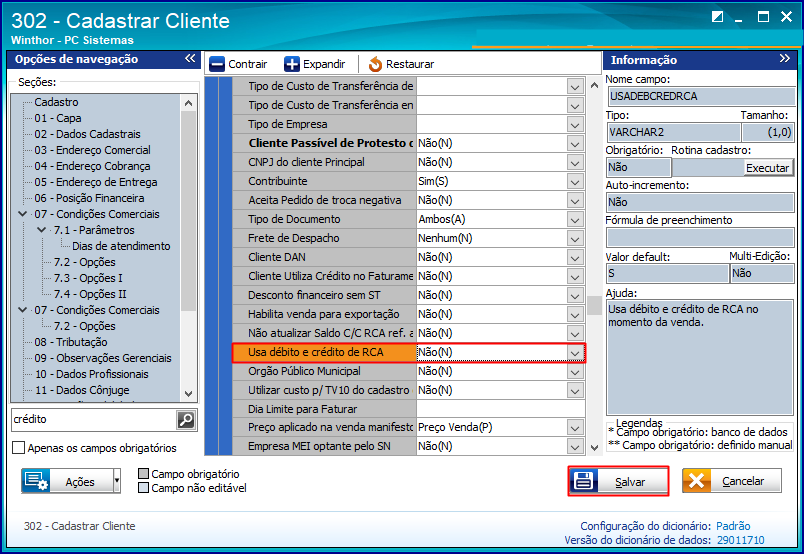Screen dimensions: 804x554
Task: Select 04 - Endereço Cobrança section
Action: pos(92,166)
